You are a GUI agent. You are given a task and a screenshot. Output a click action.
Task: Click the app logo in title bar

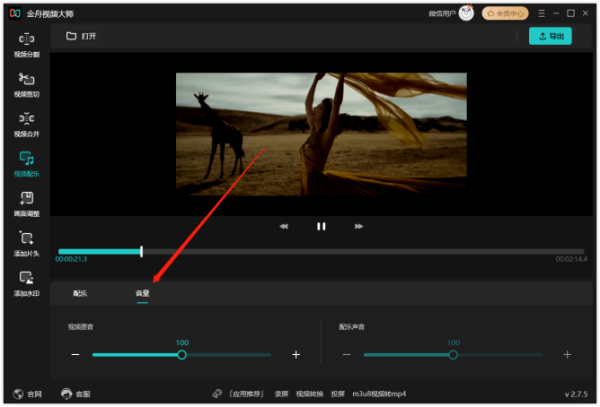point(15,13)
